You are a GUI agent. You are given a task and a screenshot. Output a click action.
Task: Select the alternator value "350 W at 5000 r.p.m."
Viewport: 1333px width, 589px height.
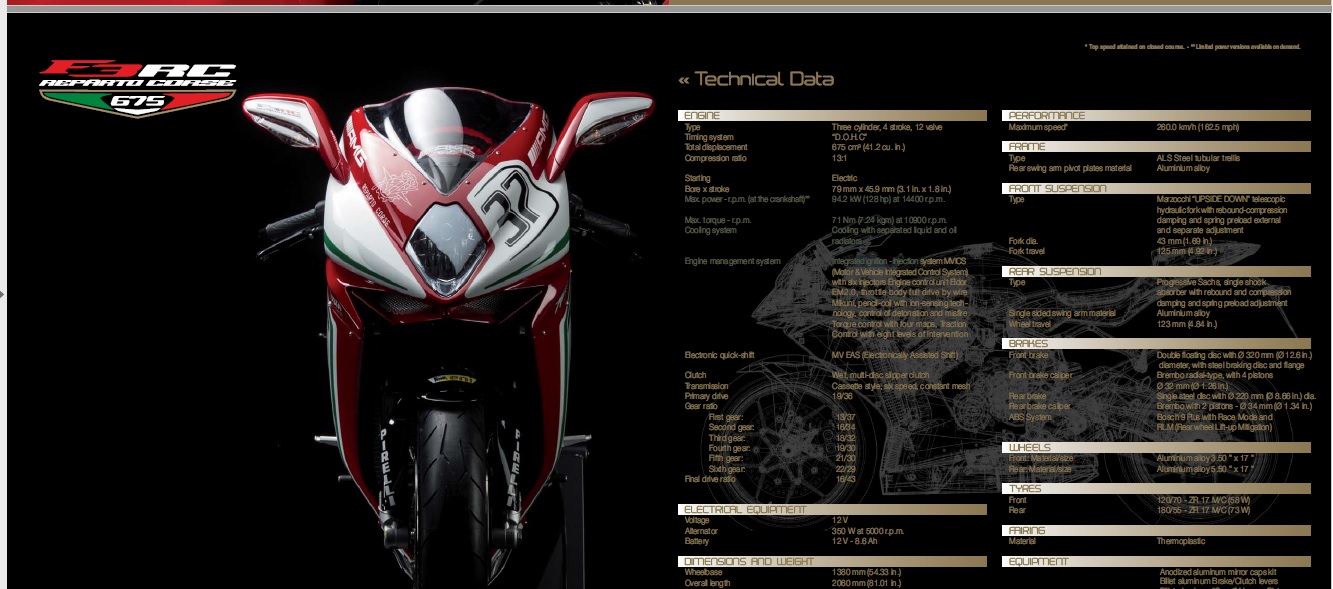[x=869, y=531]
